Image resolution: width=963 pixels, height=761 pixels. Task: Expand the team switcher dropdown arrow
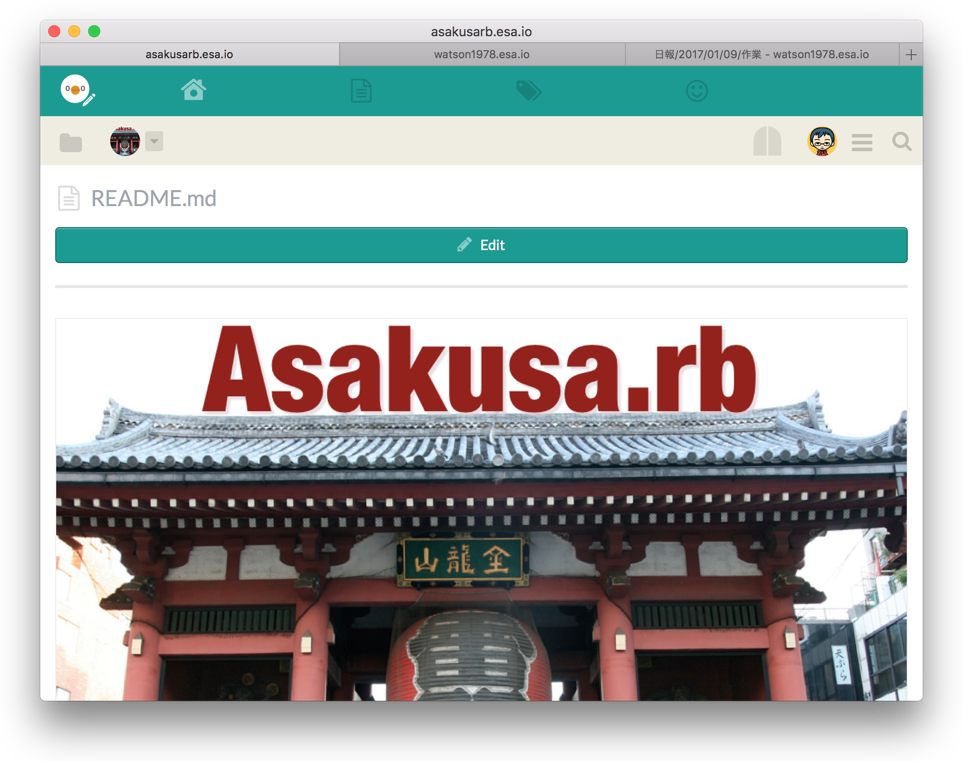coord(154,141)
